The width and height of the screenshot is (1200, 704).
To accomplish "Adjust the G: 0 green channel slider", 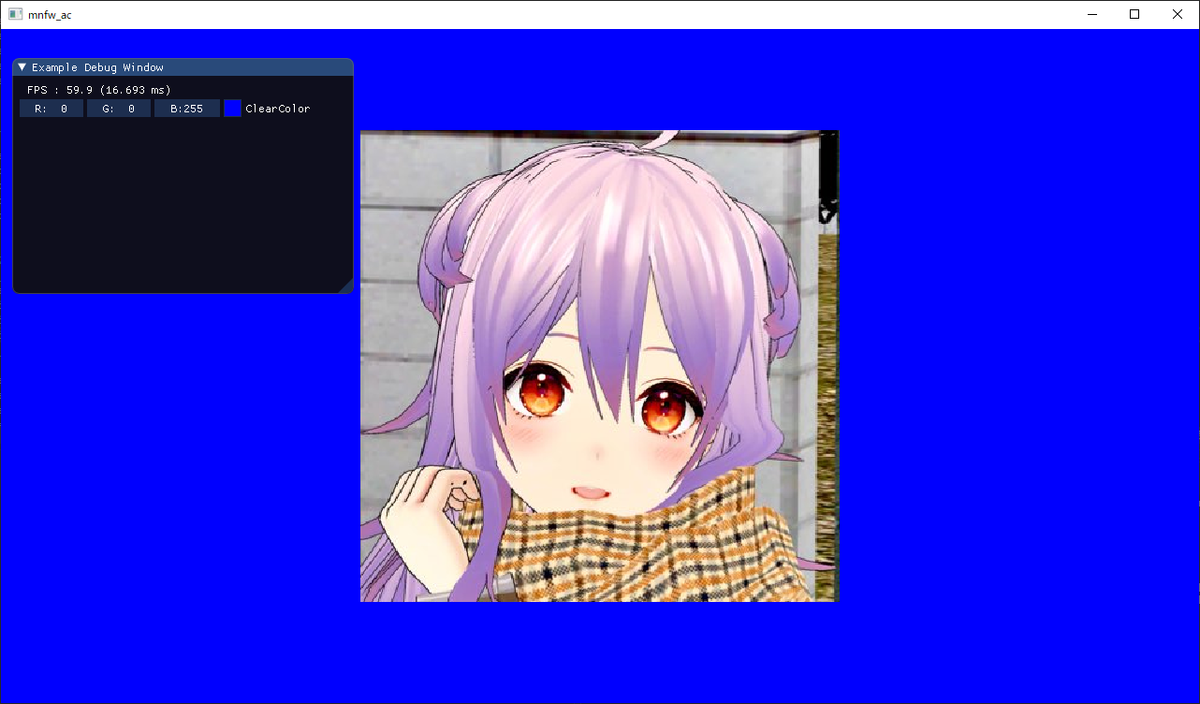I will (x=119, y=108).
